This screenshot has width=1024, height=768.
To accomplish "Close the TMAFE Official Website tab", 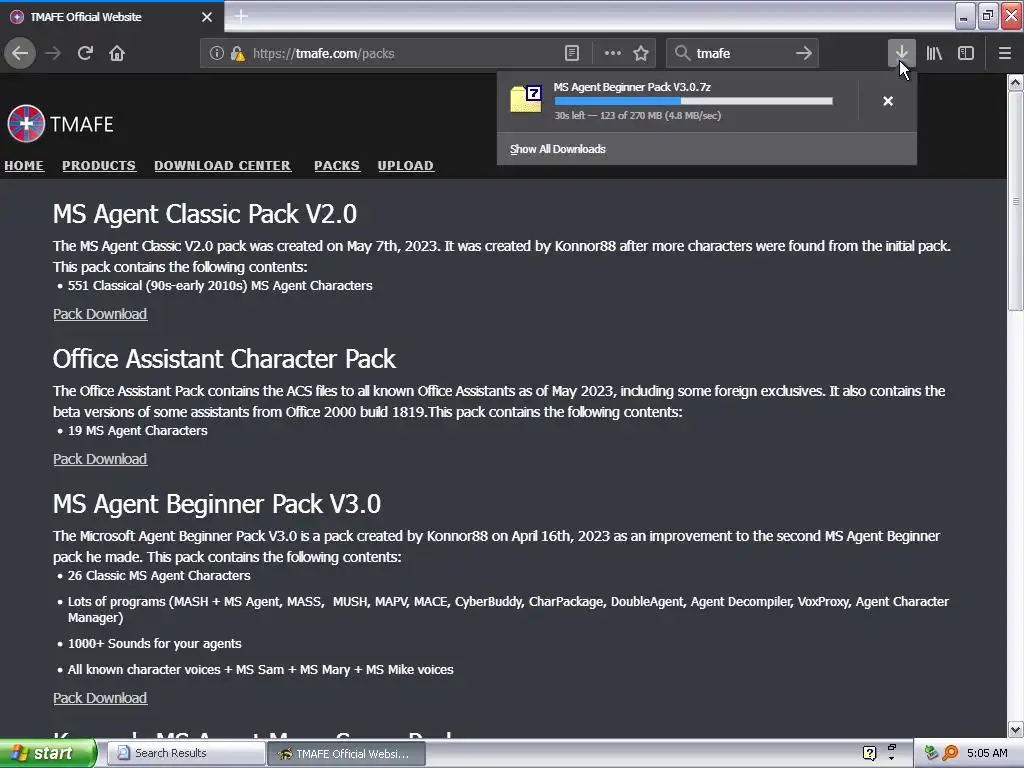I will (x=207, y=17).
